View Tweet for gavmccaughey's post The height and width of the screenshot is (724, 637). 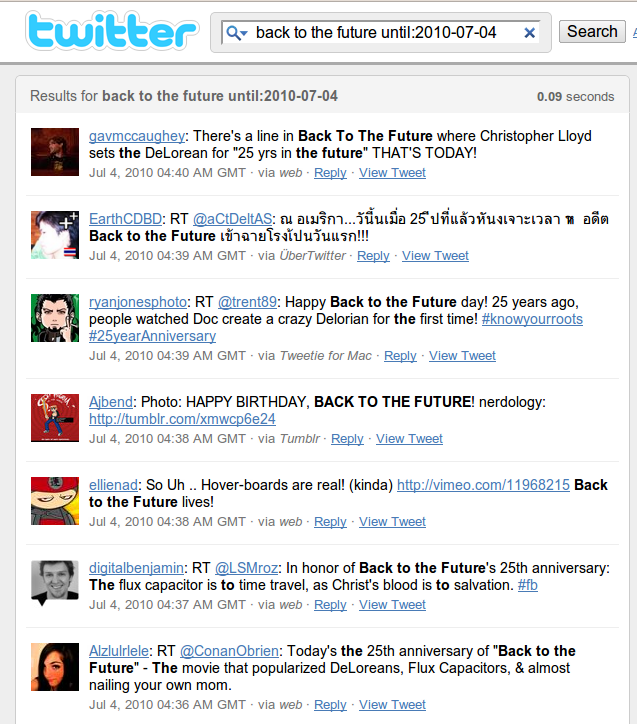(x=392, y=173)
